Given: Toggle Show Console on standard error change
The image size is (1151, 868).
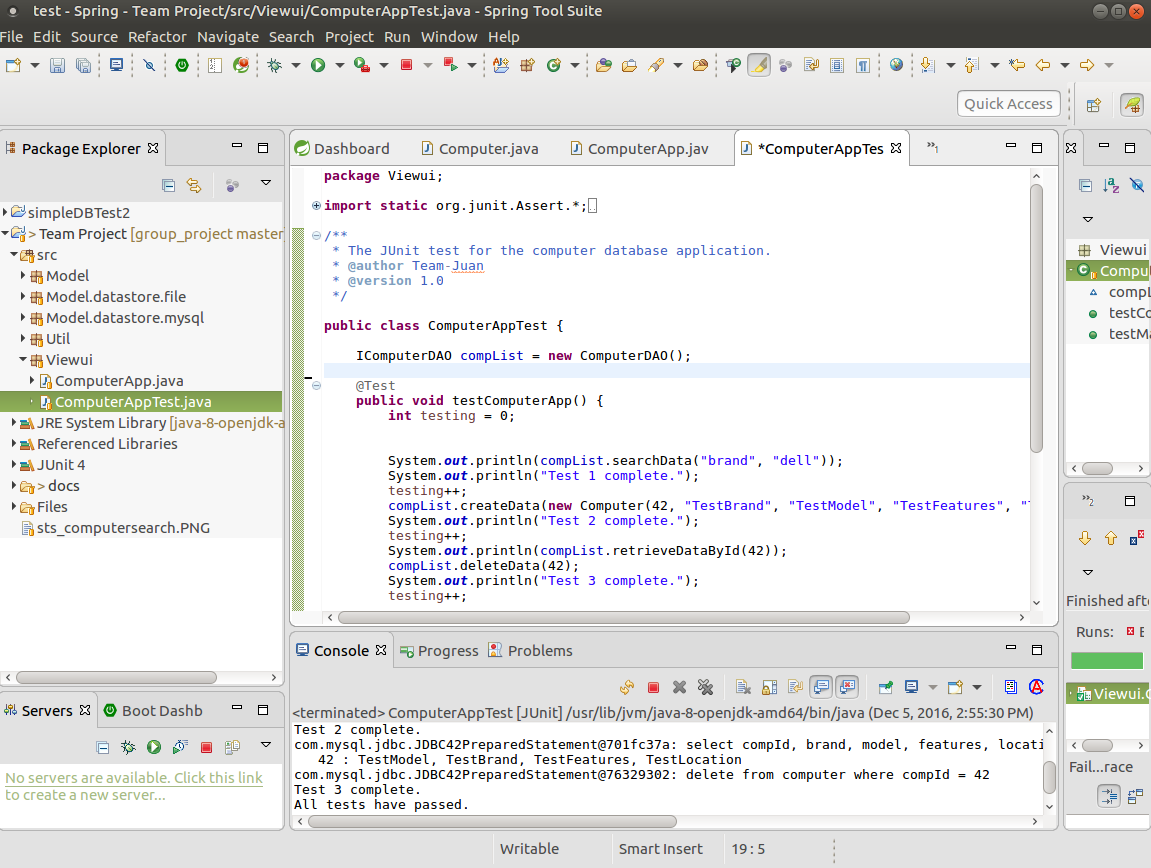Looking at the screenshot, I should (x=848, y=687).
